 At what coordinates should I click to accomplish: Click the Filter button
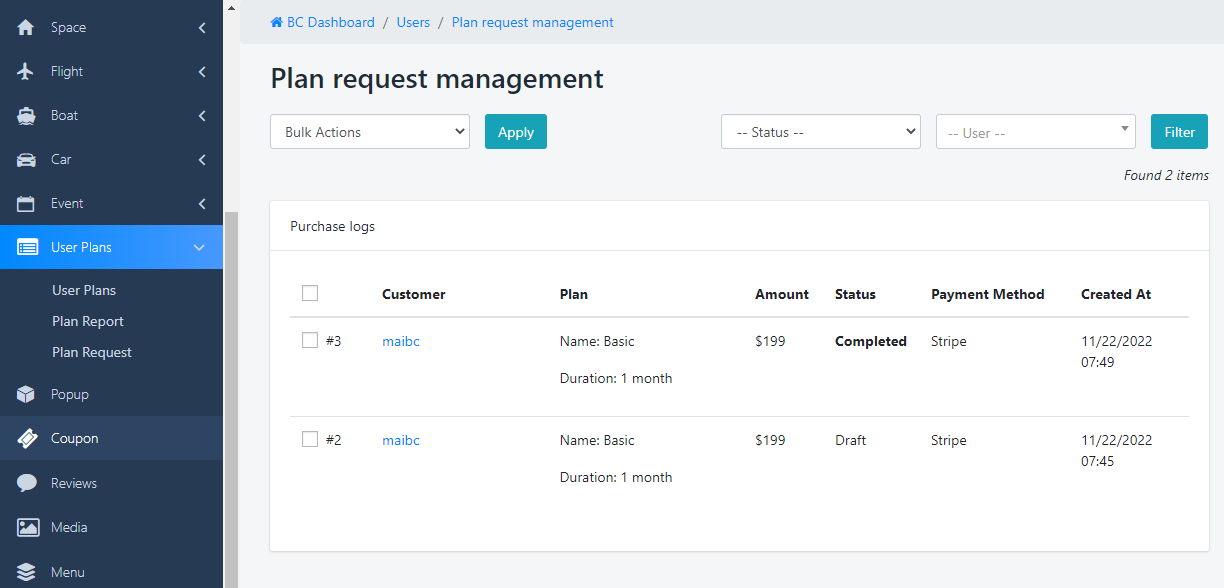[1179, 132]
